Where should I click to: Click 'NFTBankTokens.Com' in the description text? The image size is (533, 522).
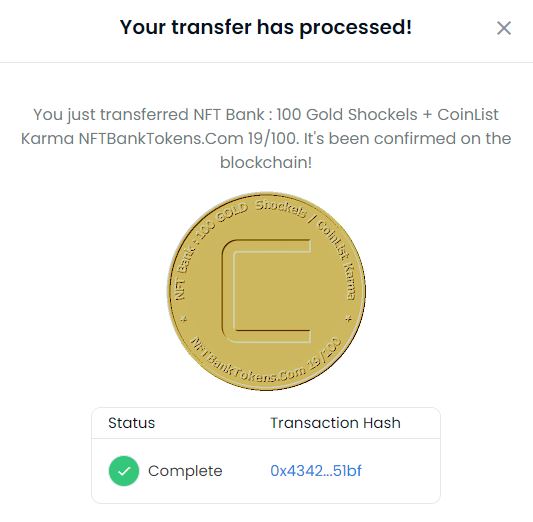click(161, 138)
